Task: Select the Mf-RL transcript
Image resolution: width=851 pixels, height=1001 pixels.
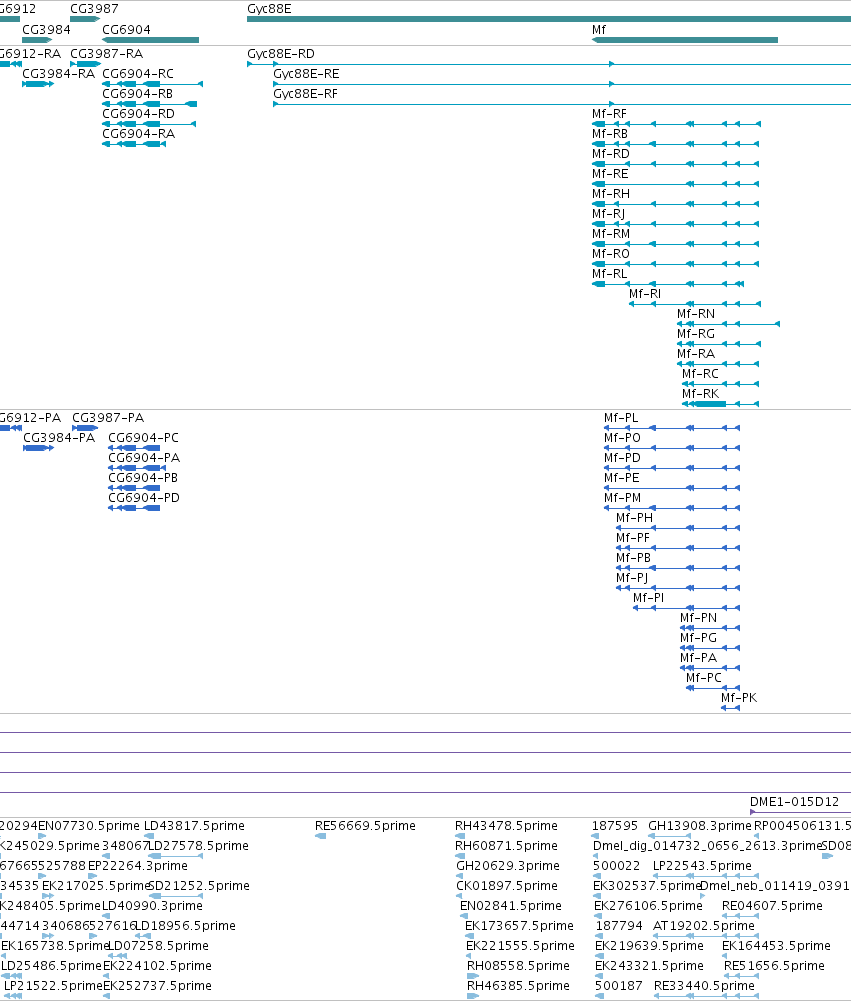Action: tap(668, 284)
